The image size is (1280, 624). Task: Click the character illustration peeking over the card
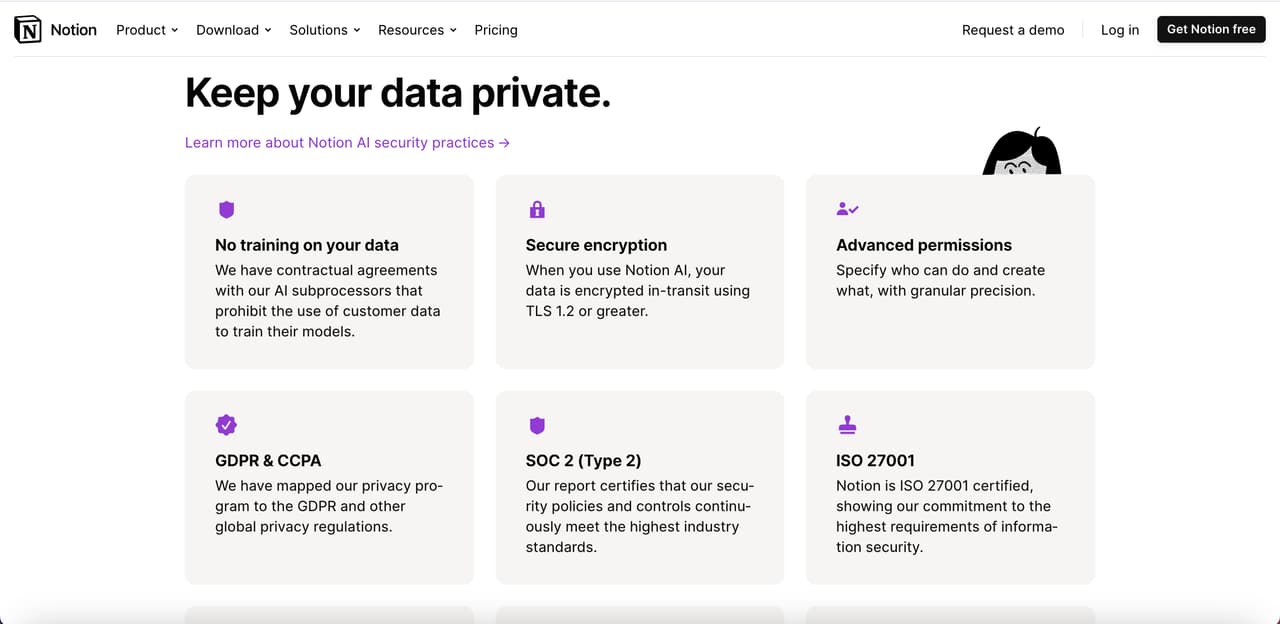click(1021, 152)
